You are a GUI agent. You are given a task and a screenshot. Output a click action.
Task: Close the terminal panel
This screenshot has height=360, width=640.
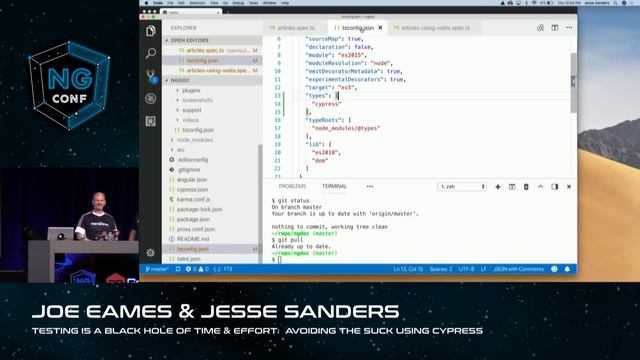click(x=569, y=187)
